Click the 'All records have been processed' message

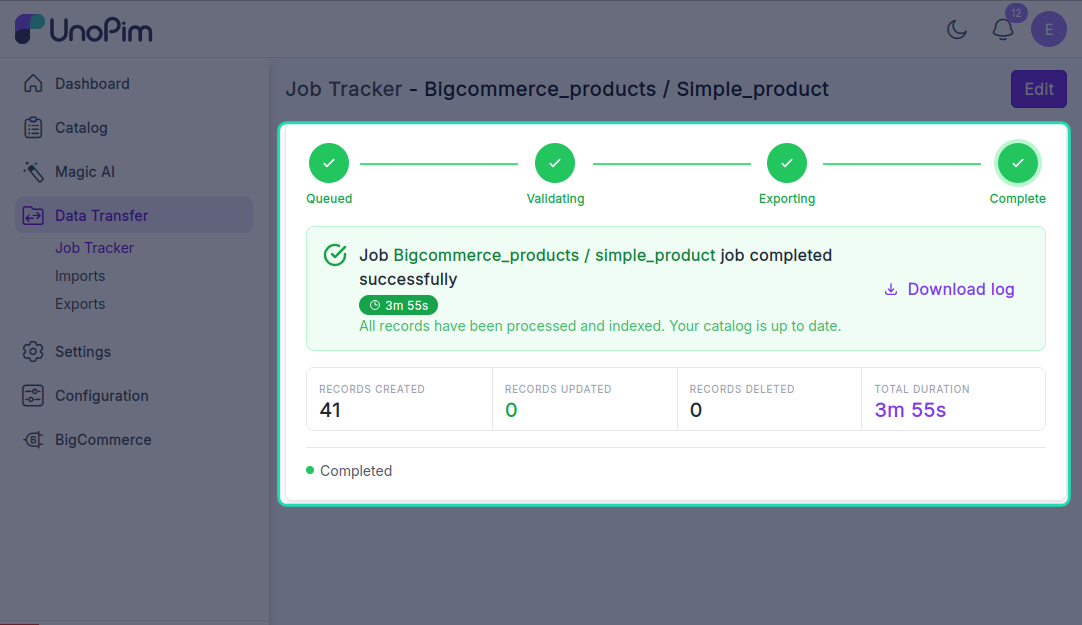click(600, 326)
